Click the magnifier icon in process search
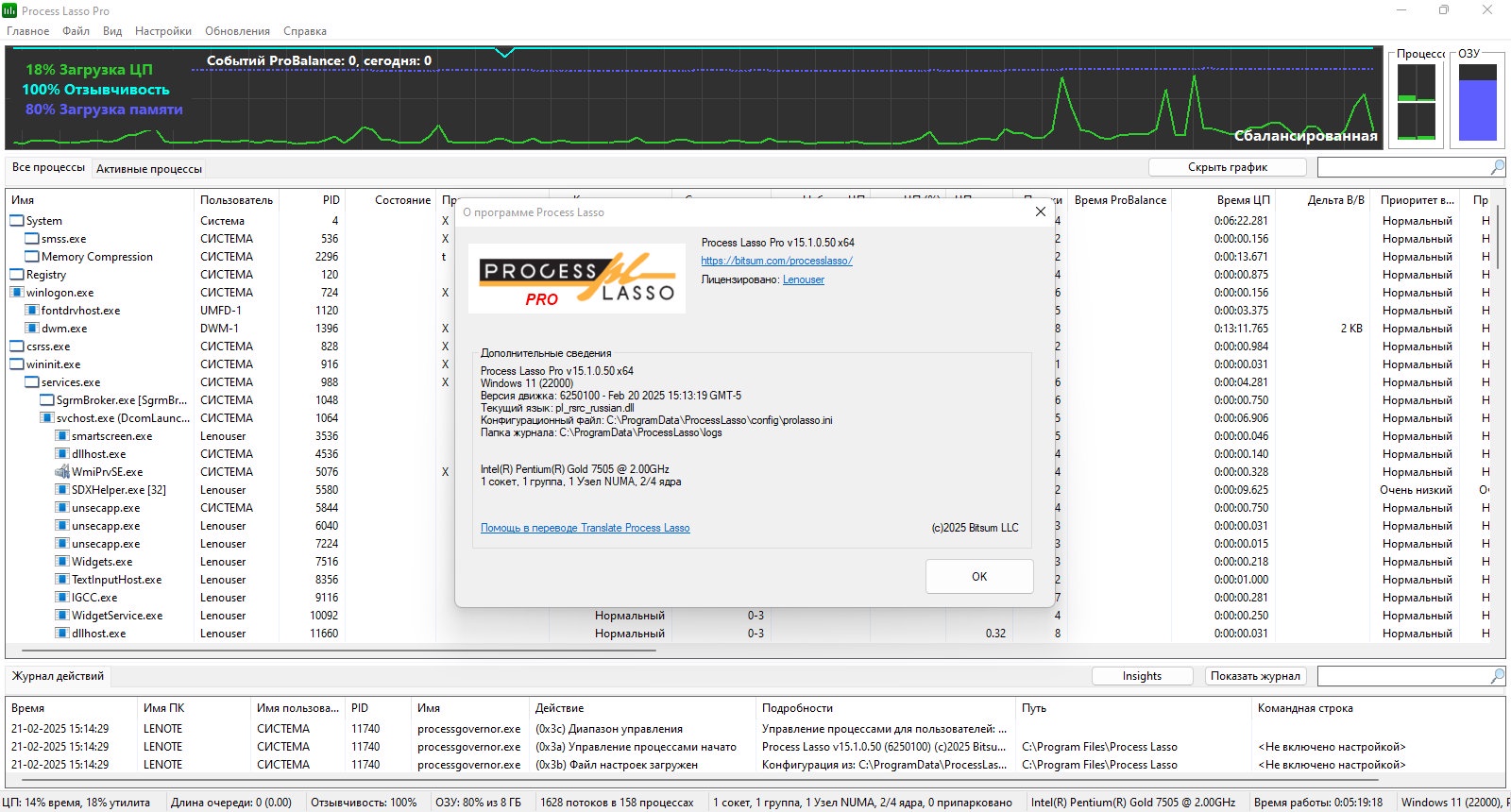This screenshot has height=812, width=1511. coord(1497,167)
